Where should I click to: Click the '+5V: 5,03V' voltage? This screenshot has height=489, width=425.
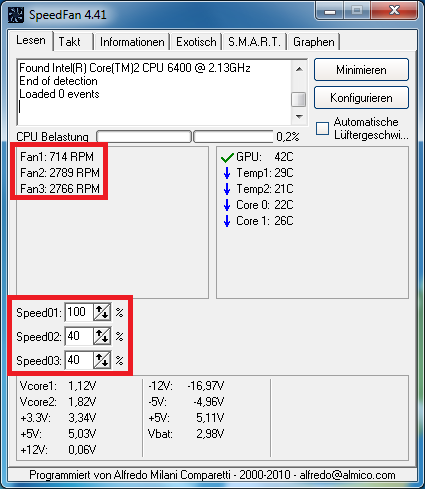click(58, 434)
